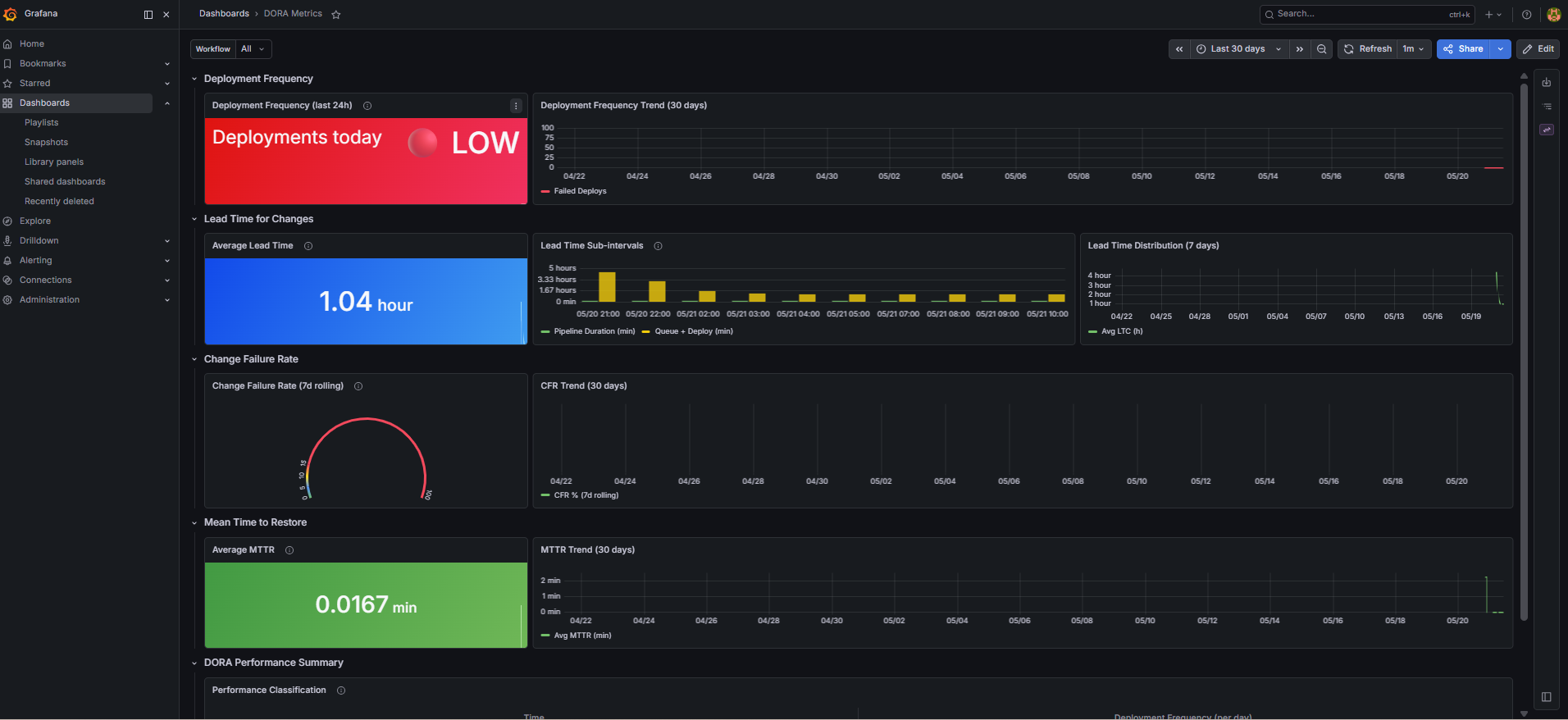Collapse the DORA Performance Summary row
Image resolution: width=1568 pixels, height=720 pixels.
194,663
